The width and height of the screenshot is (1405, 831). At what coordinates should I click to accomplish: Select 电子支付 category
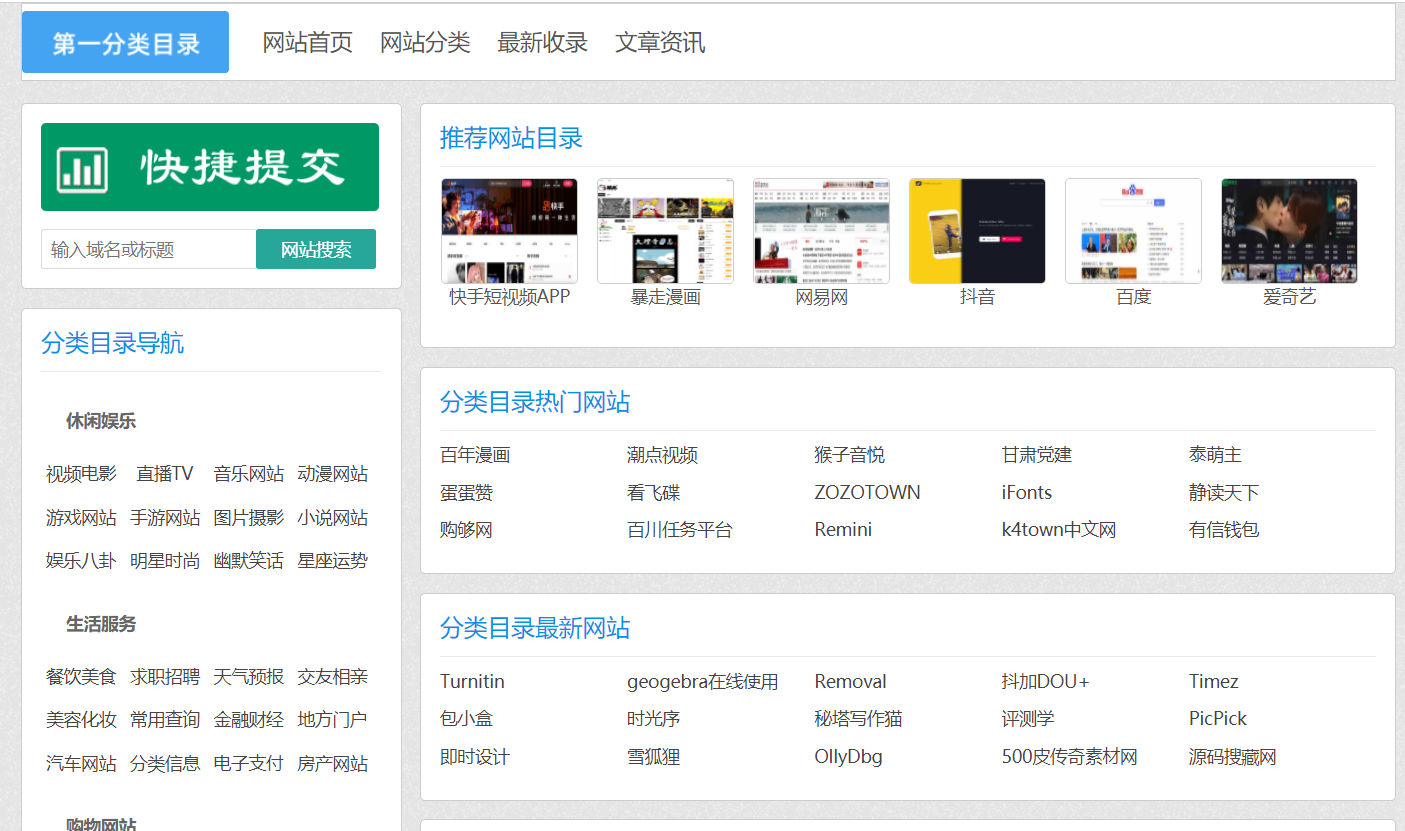248,764
